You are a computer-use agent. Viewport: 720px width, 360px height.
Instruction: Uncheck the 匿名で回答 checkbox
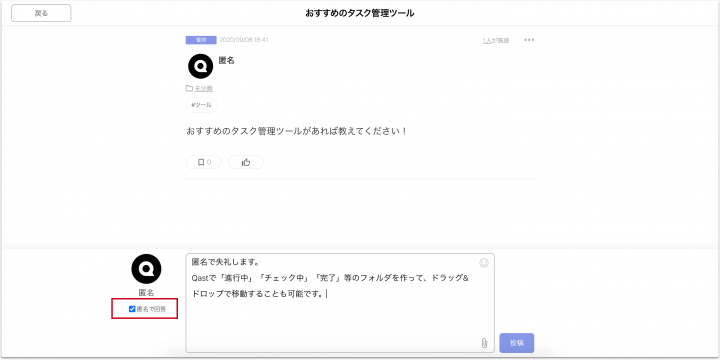click(132, 309)
